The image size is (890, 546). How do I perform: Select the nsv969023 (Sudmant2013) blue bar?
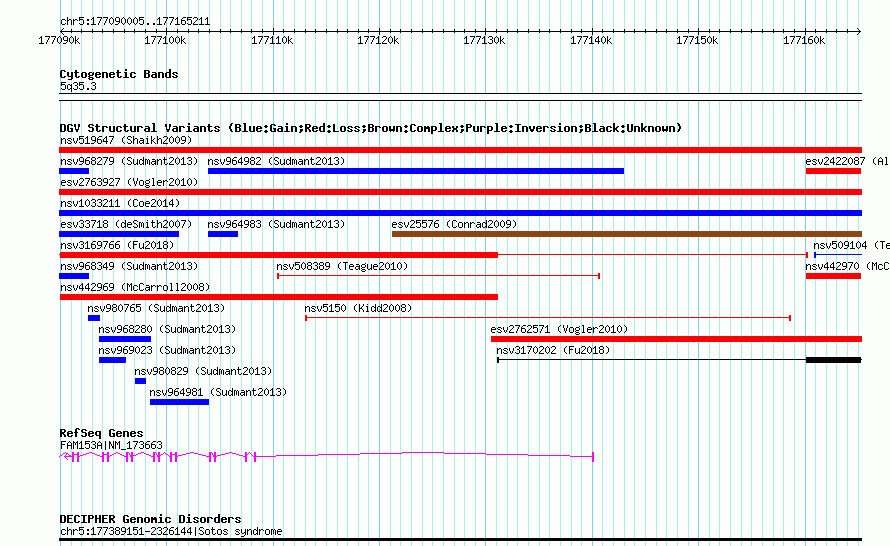[112, 360]
